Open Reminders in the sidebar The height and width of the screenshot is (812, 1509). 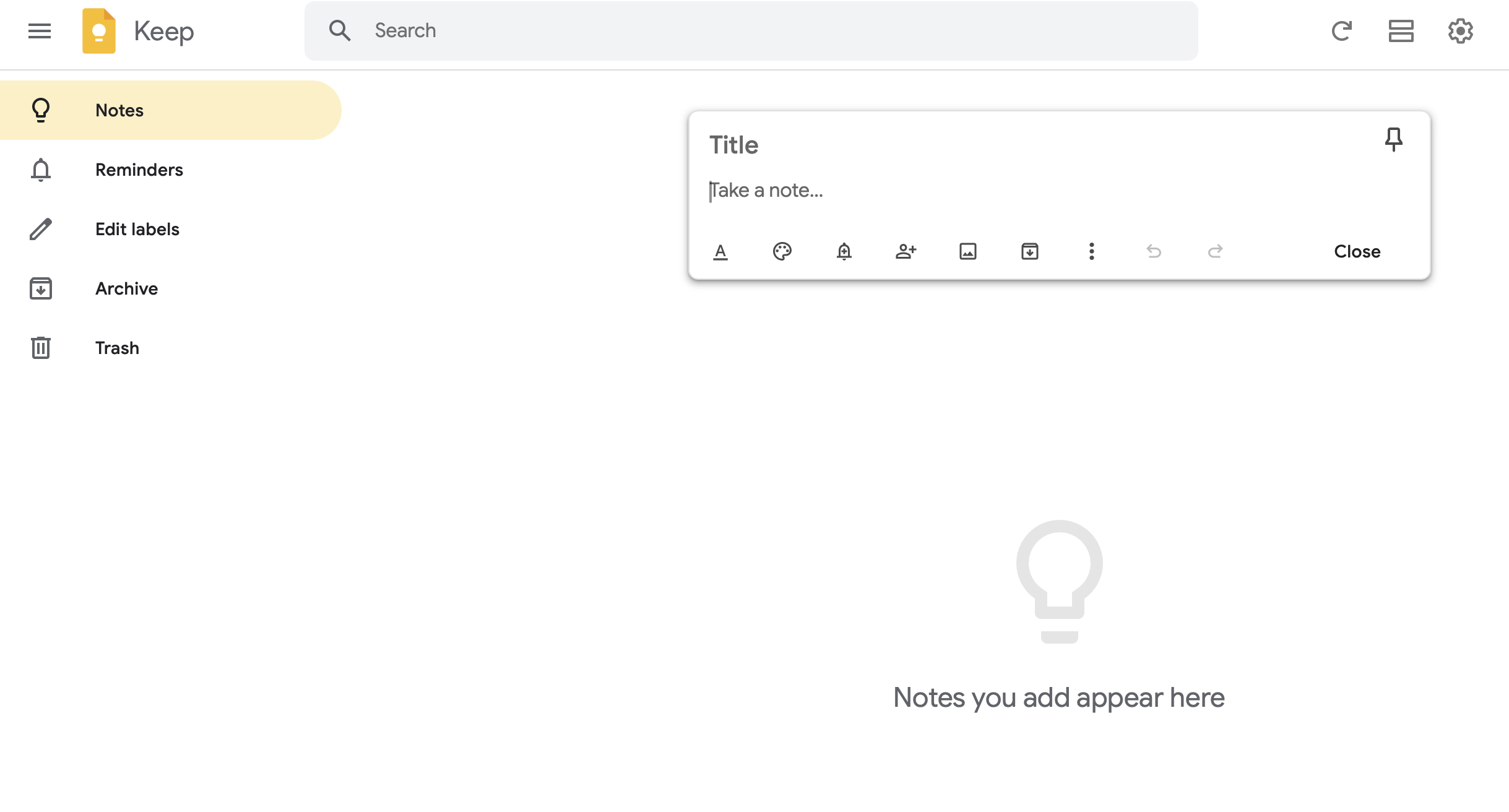coord(139,170)
